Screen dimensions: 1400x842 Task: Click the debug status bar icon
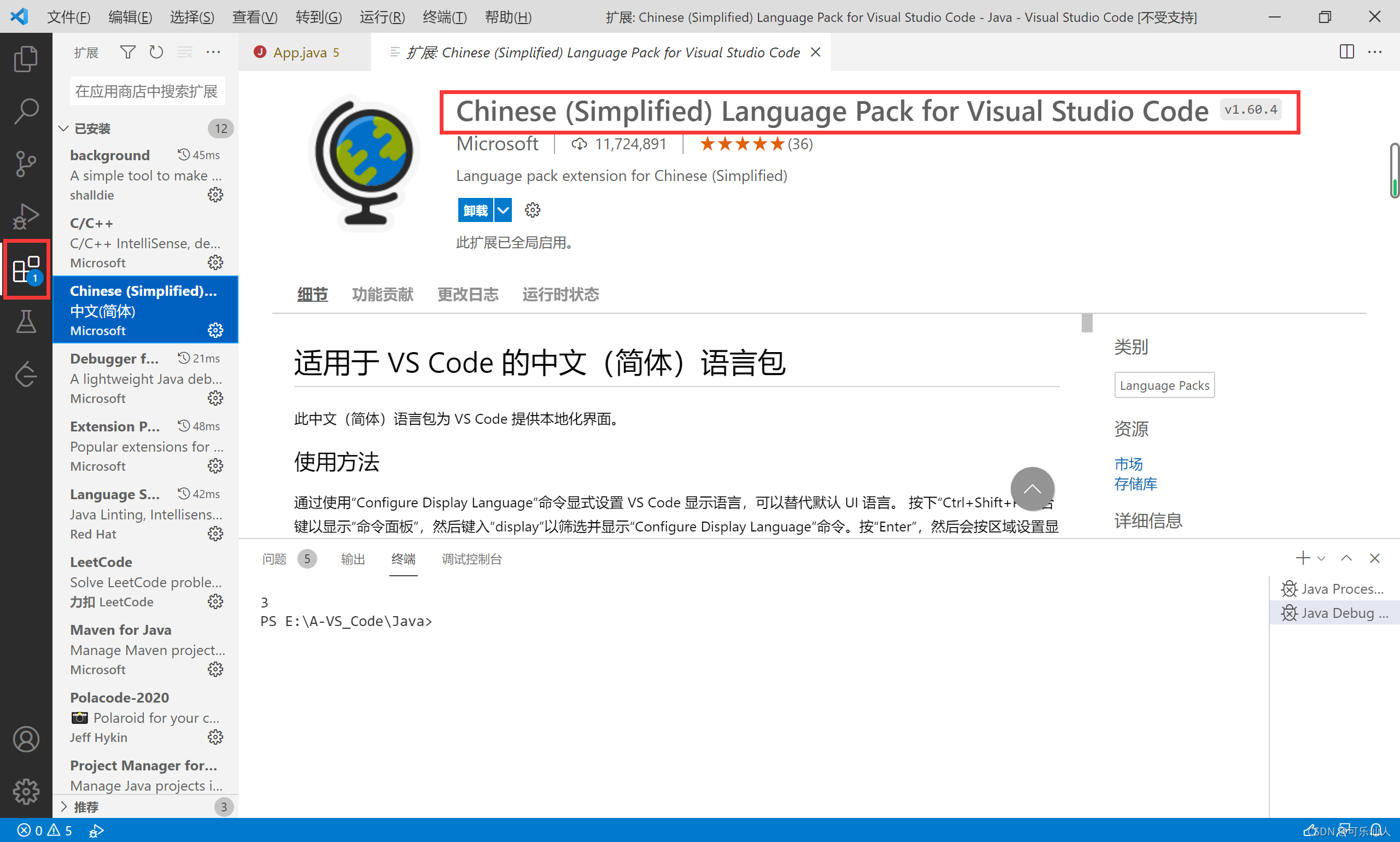coord(96,831)
